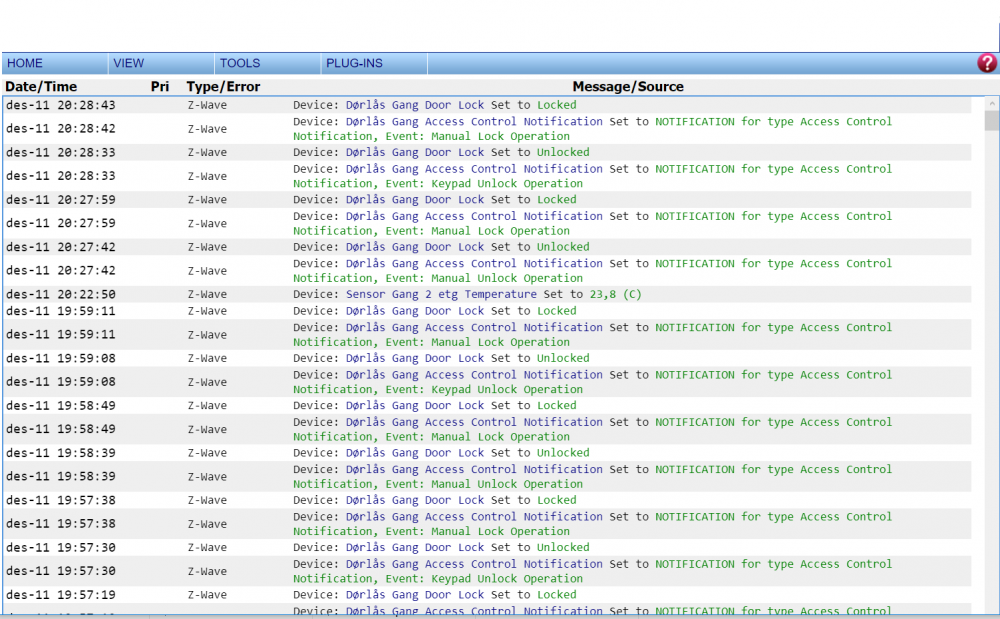The height and width of the screenshot is (619, 1000).
Task: Click the Access Control Notification link at 19:57:30
Action: 475,563
